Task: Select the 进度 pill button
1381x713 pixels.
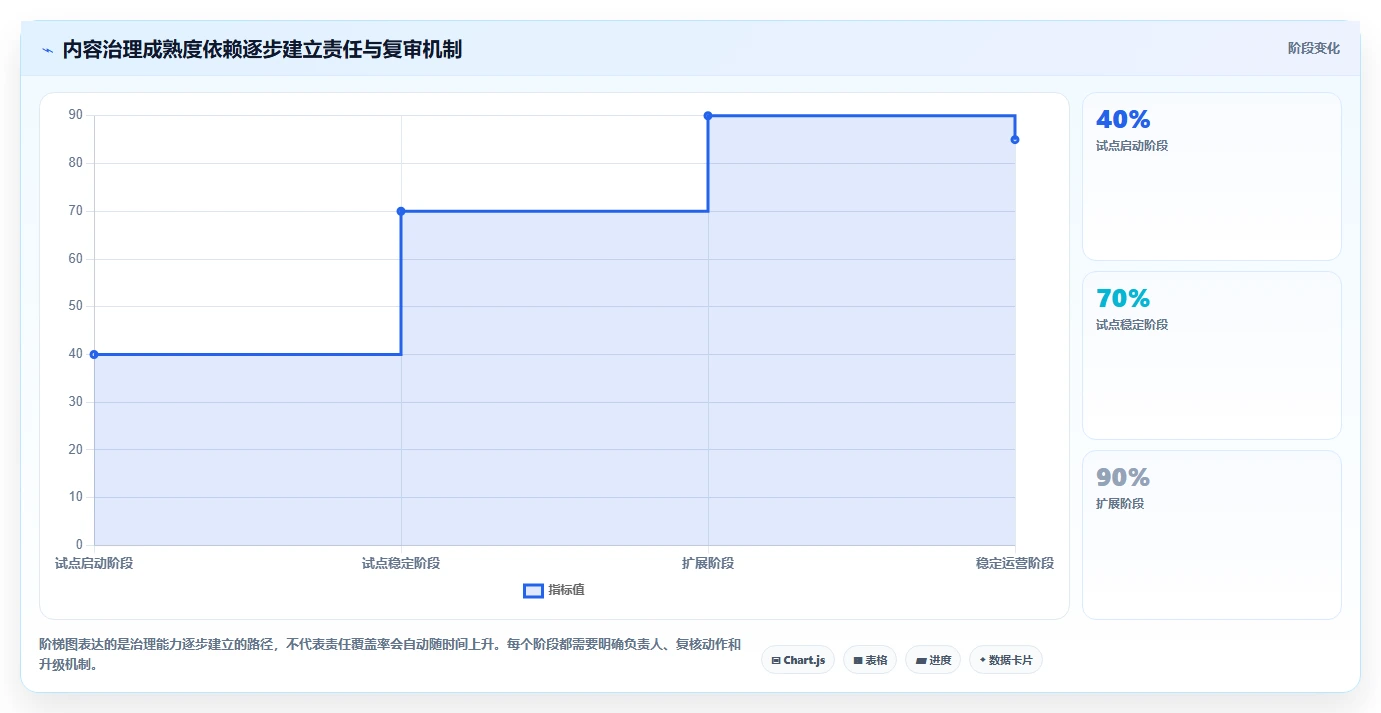Action: tap(933, 660)
